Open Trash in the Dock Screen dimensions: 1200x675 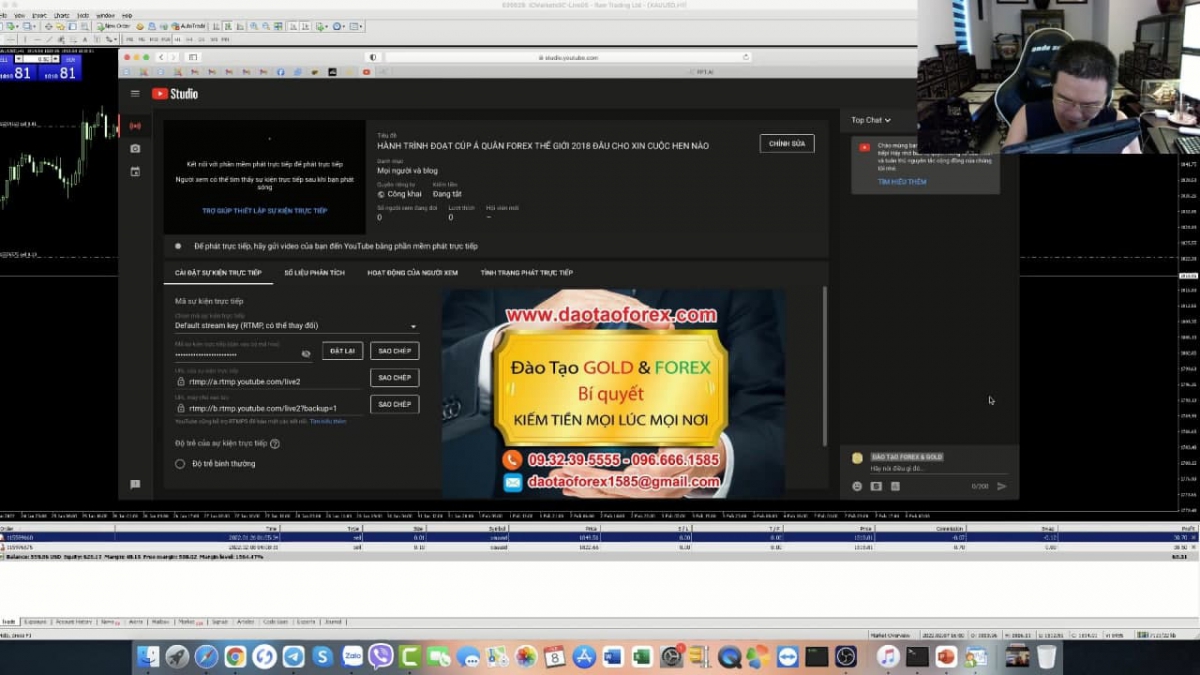click(x=1046, y=656)
